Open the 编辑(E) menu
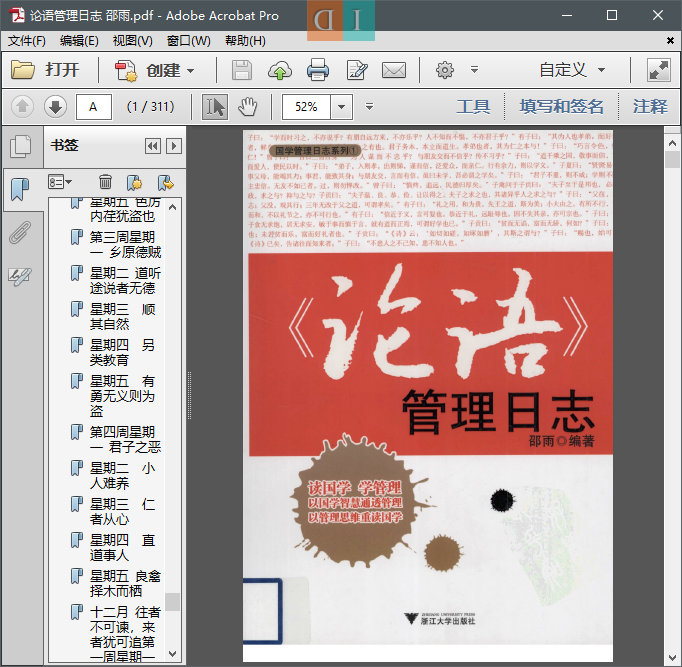This screenshot has width=682, height=667. coord(79,41)
